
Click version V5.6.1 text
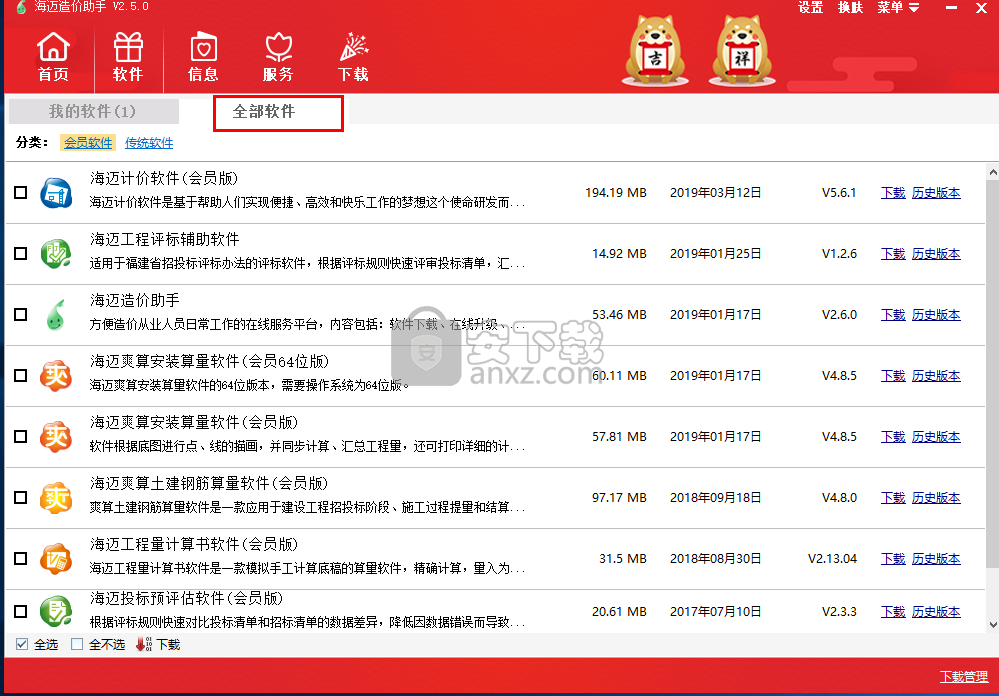click(x=839, y=192)
